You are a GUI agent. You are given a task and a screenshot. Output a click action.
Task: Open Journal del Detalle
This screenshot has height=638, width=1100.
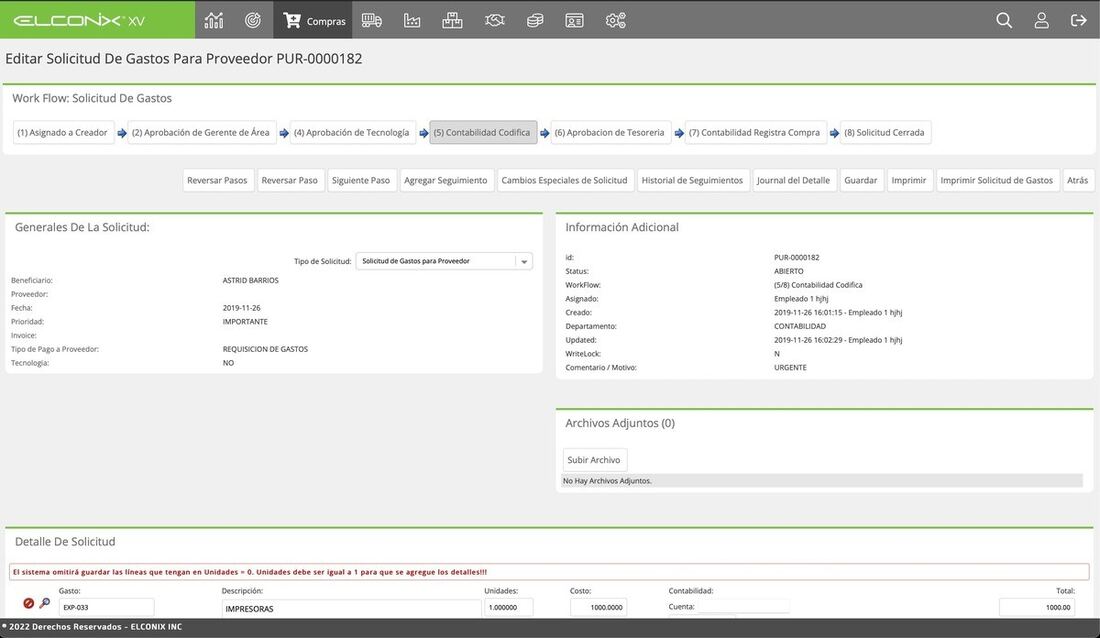click(x=793, y=180)
